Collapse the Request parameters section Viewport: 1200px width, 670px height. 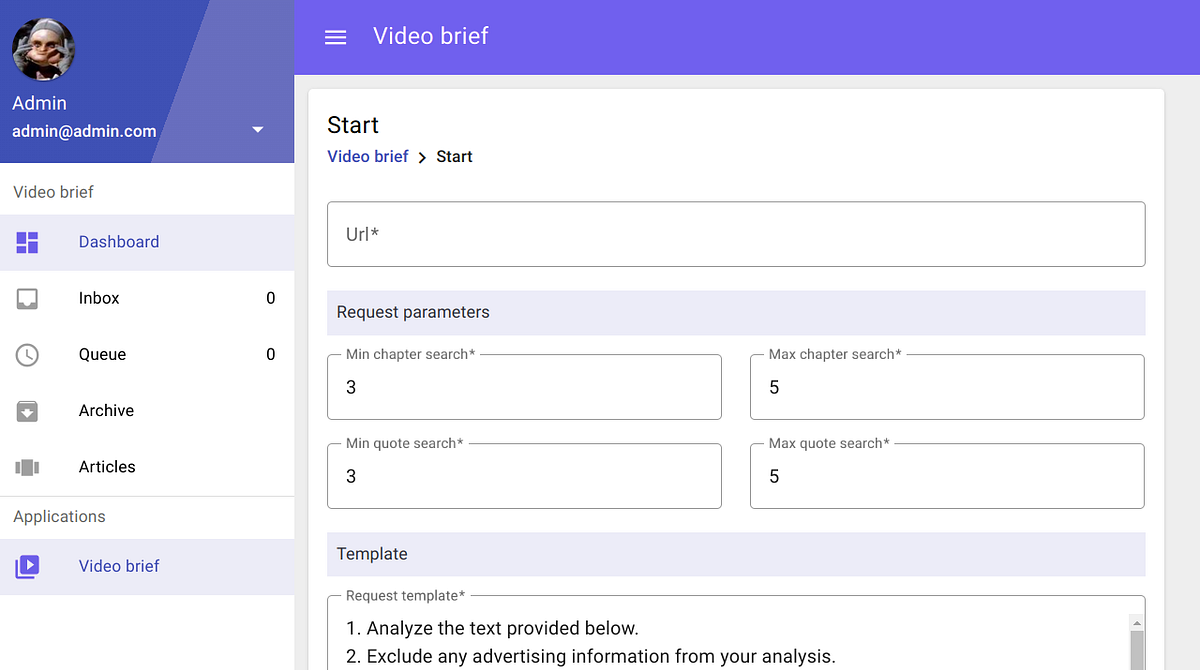point(736,312)
